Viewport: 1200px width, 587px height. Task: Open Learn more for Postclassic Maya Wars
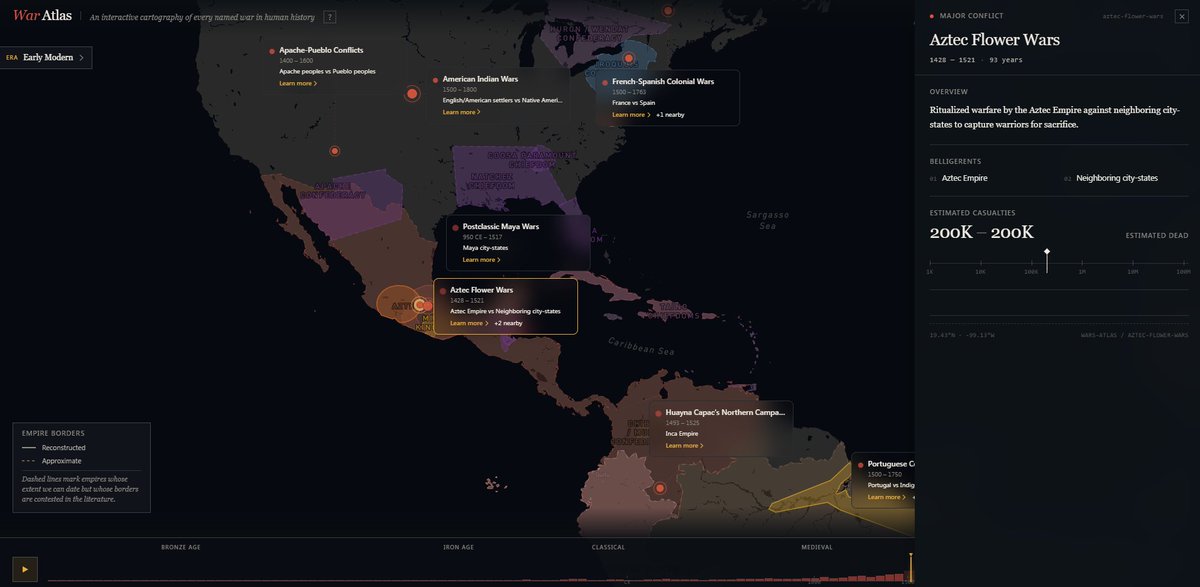(481, 260)
